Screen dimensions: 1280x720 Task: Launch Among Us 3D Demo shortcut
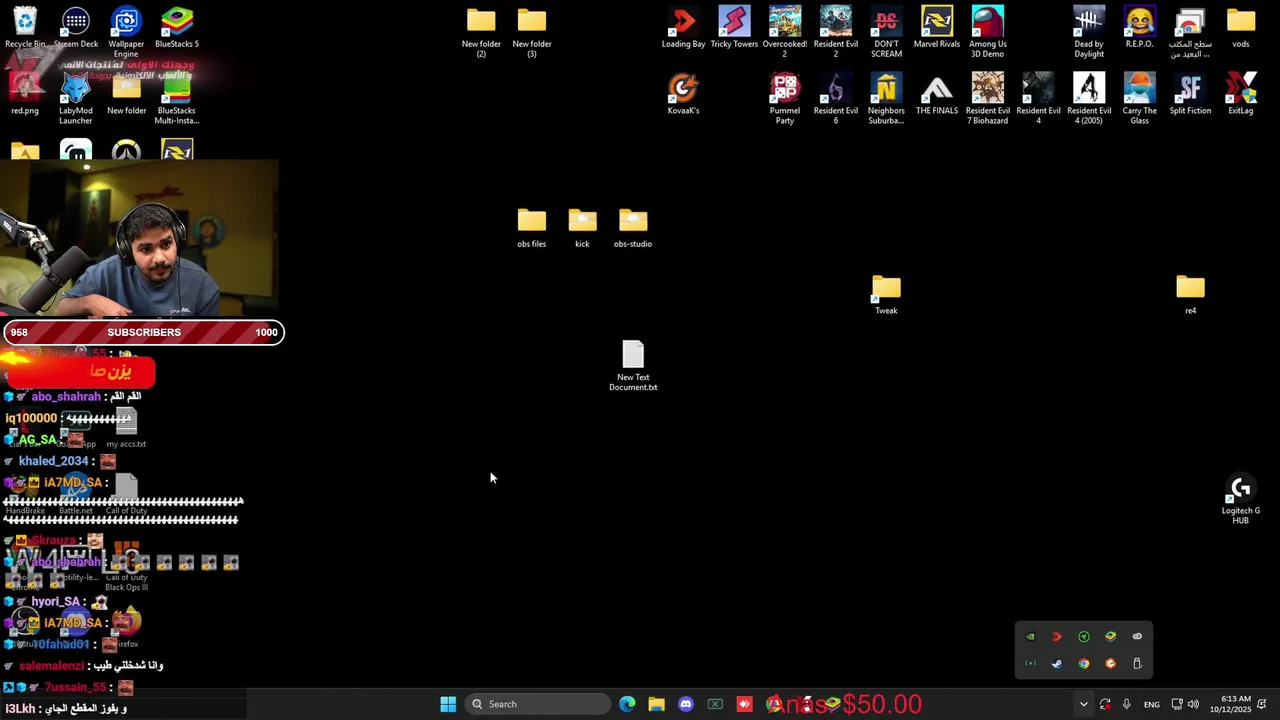pos(988,32)
